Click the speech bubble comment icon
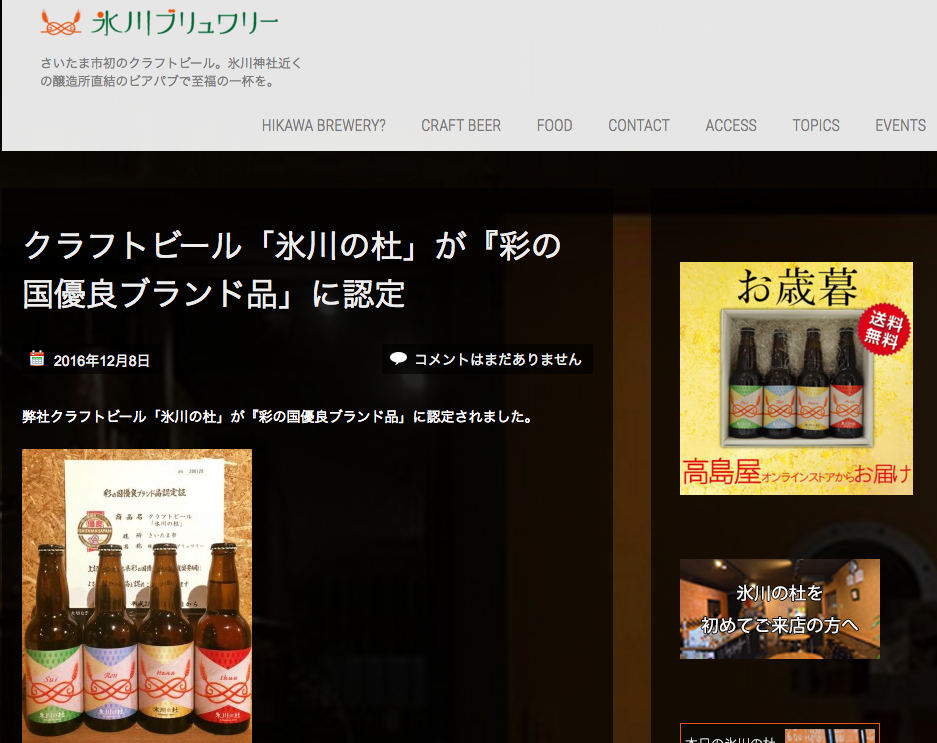This screenshot has height=743, width=937. [398, 359]
